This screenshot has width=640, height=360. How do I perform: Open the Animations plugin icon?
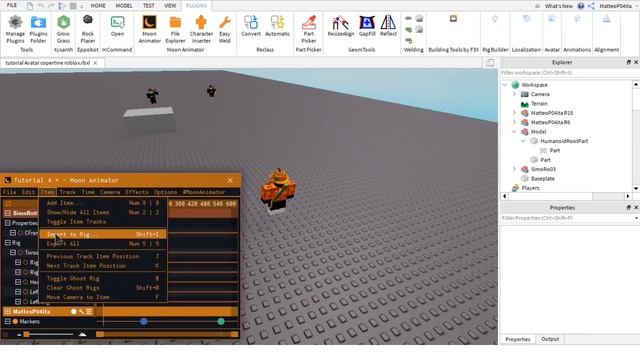click(577, 18)
